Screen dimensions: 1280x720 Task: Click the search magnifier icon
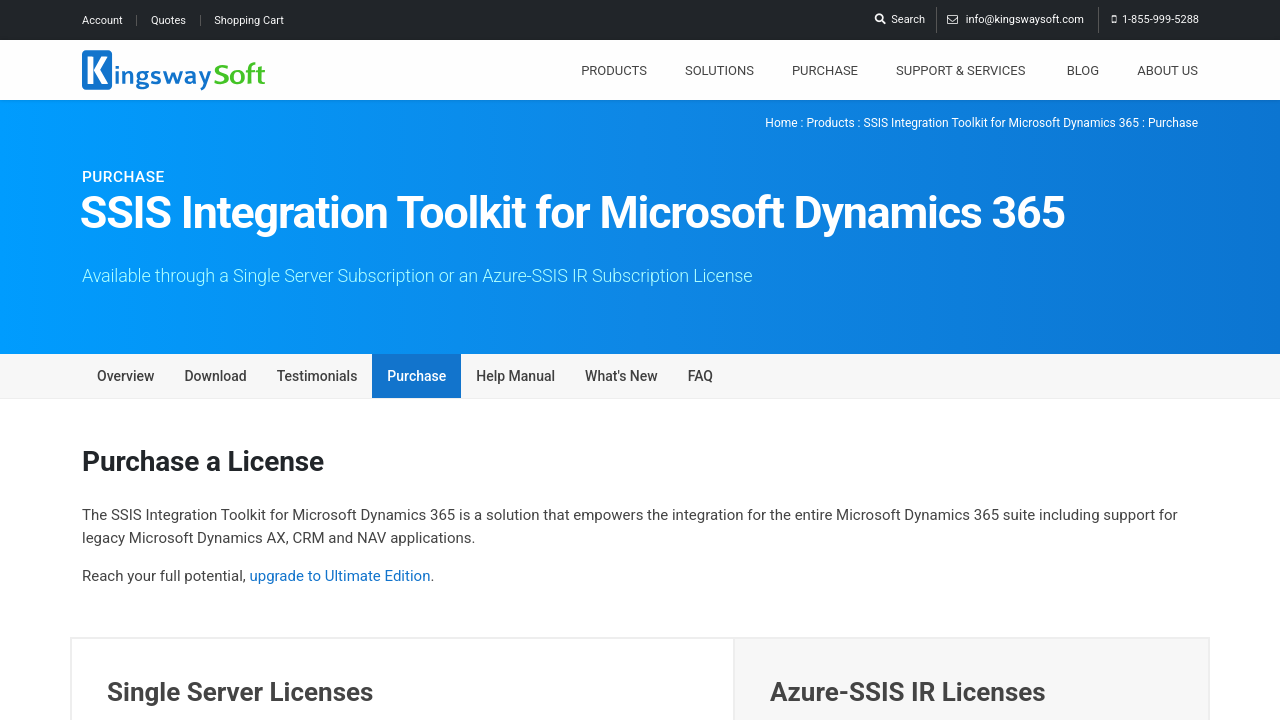[880, 19]
